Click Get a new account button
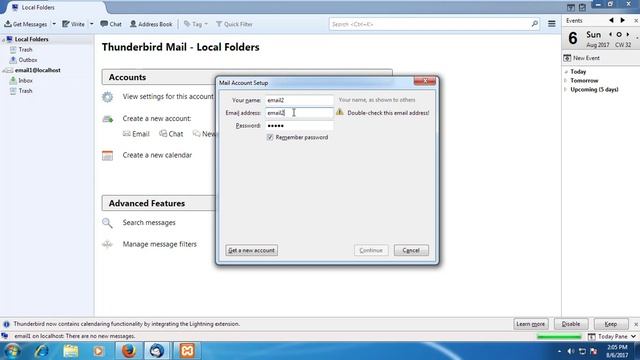The width and height of the screenshot is (640, 360). click(251, 250)
